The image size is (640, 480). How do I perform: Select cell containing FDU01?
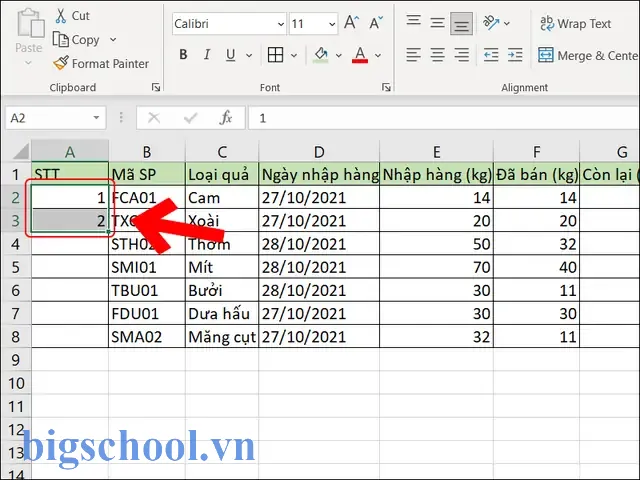[147, 313]
